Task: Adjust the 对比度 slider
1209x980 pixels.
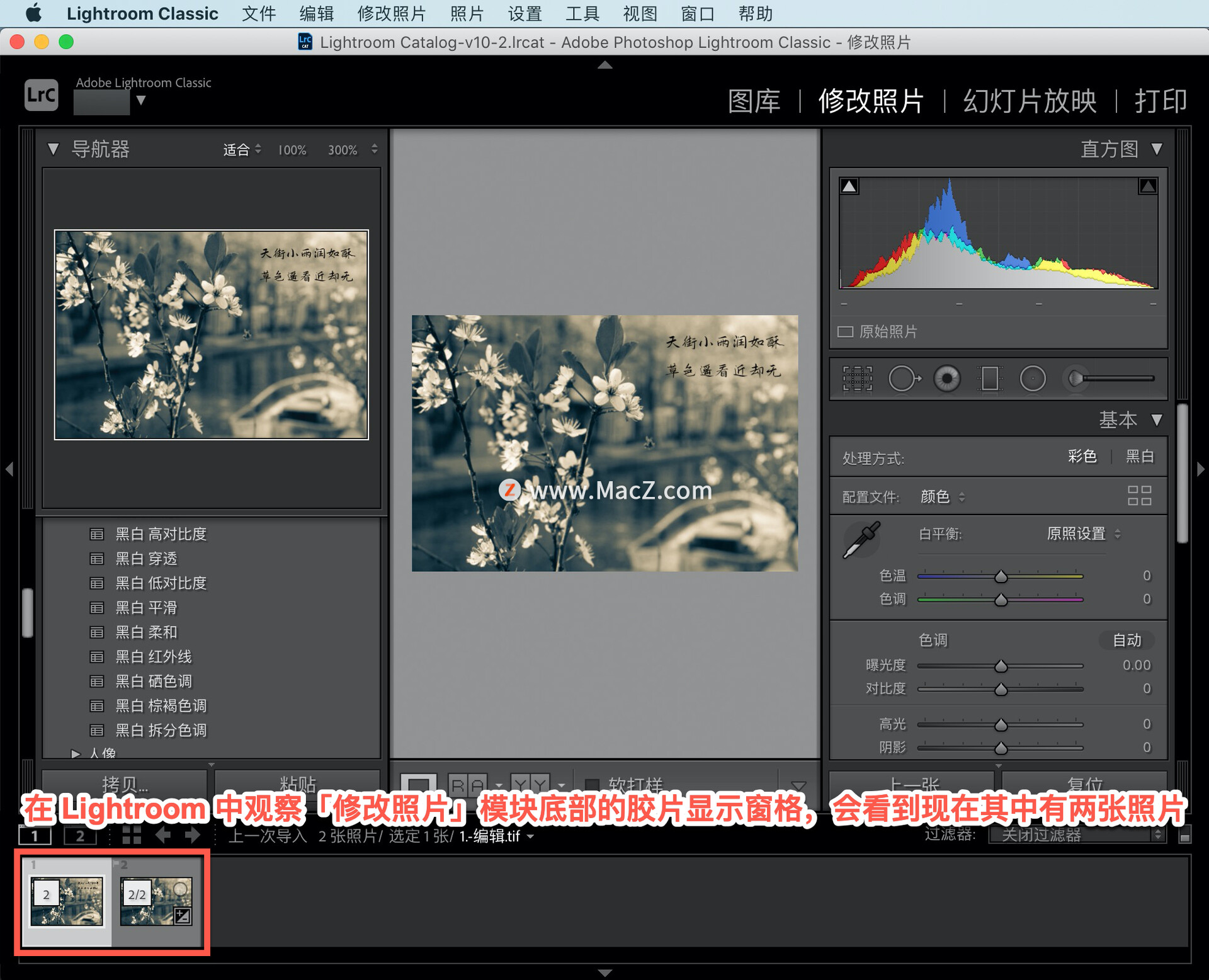Action: click(1000, 689)
